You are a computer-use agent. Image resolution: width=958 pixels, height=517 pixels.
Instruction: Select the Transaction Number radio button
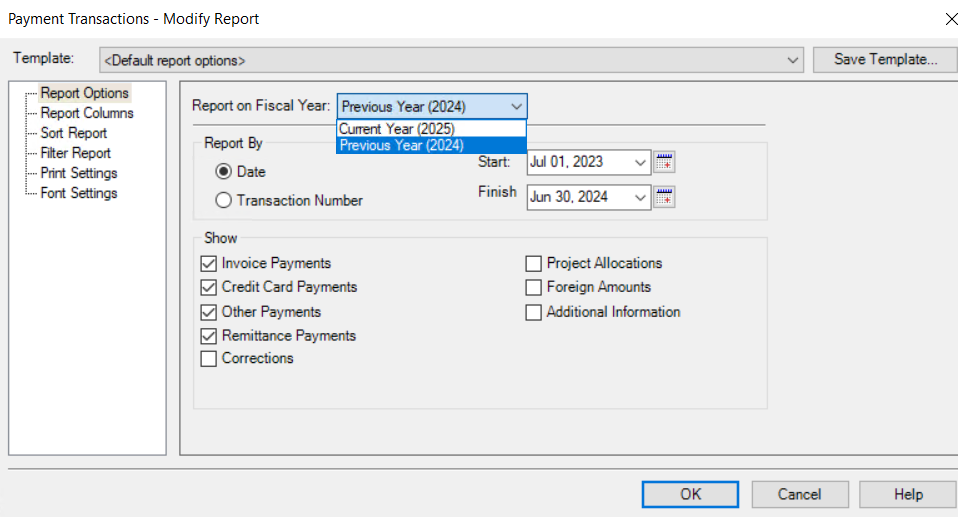click(x=224, y=201)
